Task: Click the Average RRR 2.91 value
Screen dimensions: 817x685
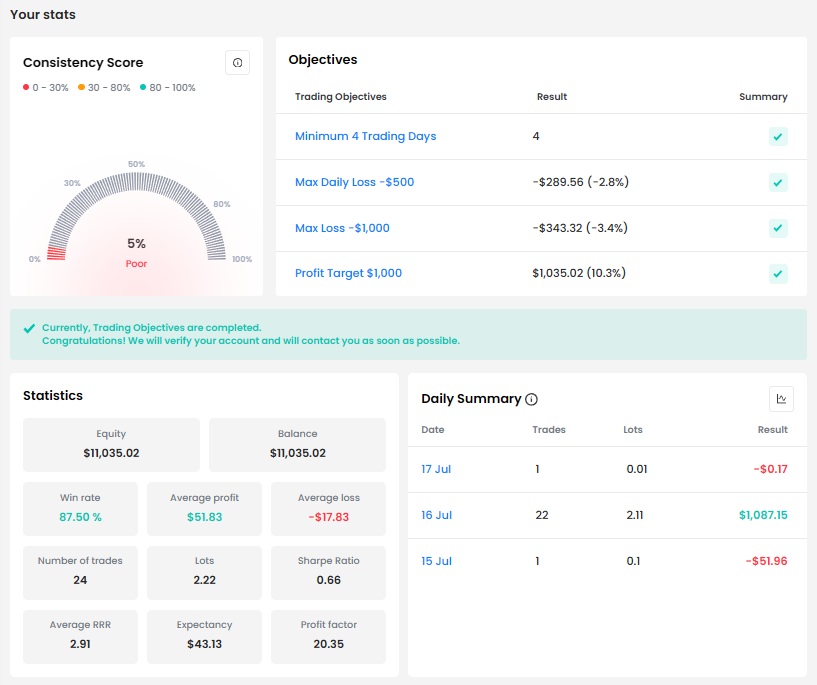Action: point(80,644)
